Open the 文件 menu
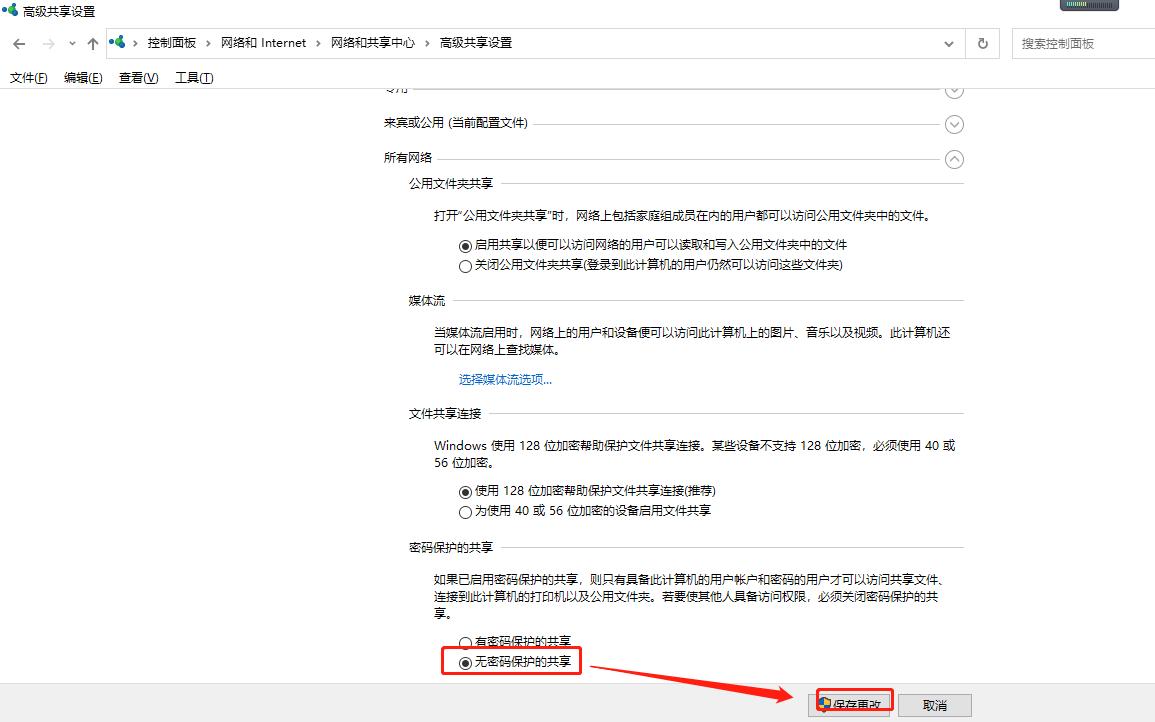This screenshot has height=722, width=1155. click(x=27, y=77)
